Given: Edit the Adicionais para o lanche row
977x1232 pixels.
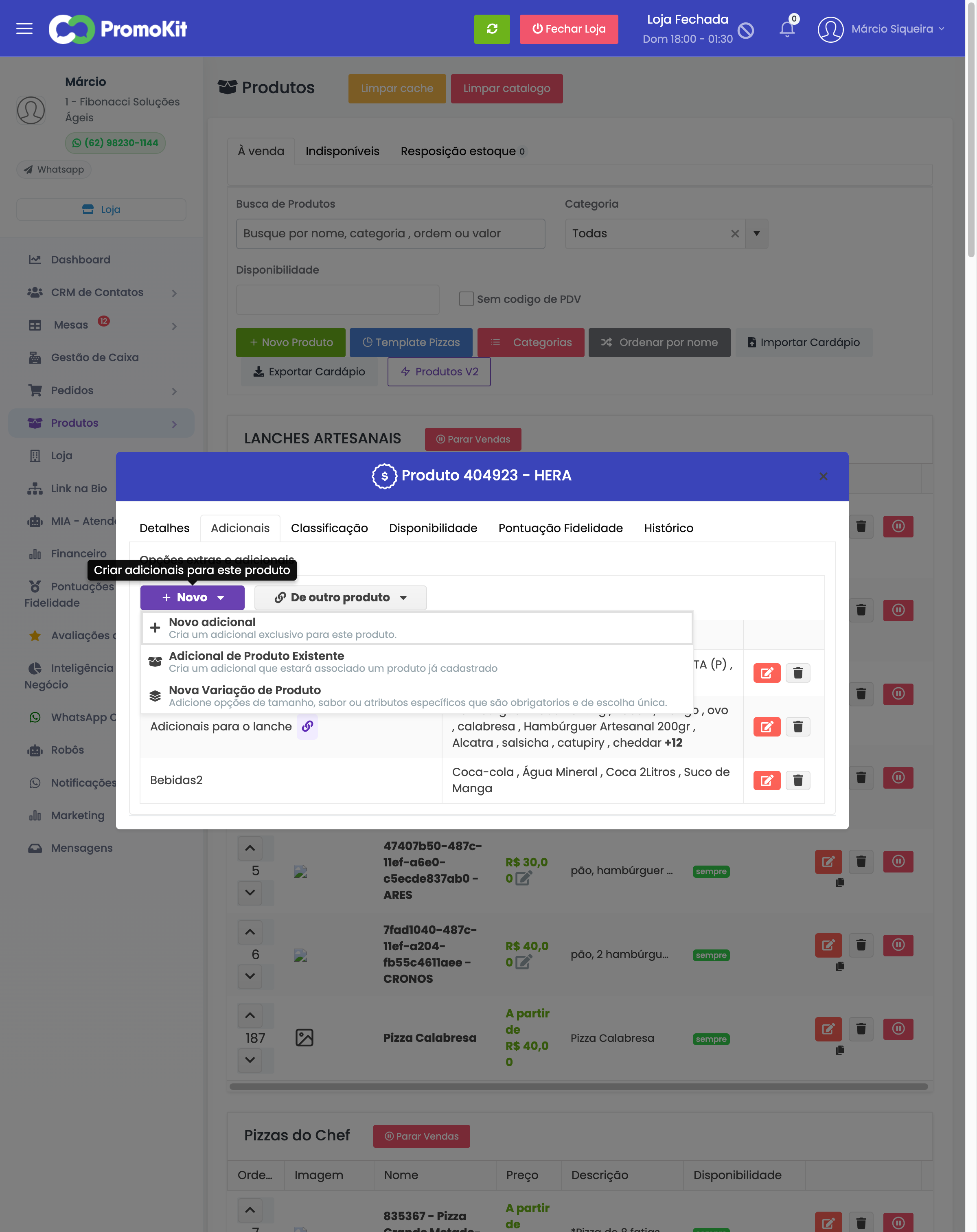Looking at the screenshot, I should pos(767,726).
